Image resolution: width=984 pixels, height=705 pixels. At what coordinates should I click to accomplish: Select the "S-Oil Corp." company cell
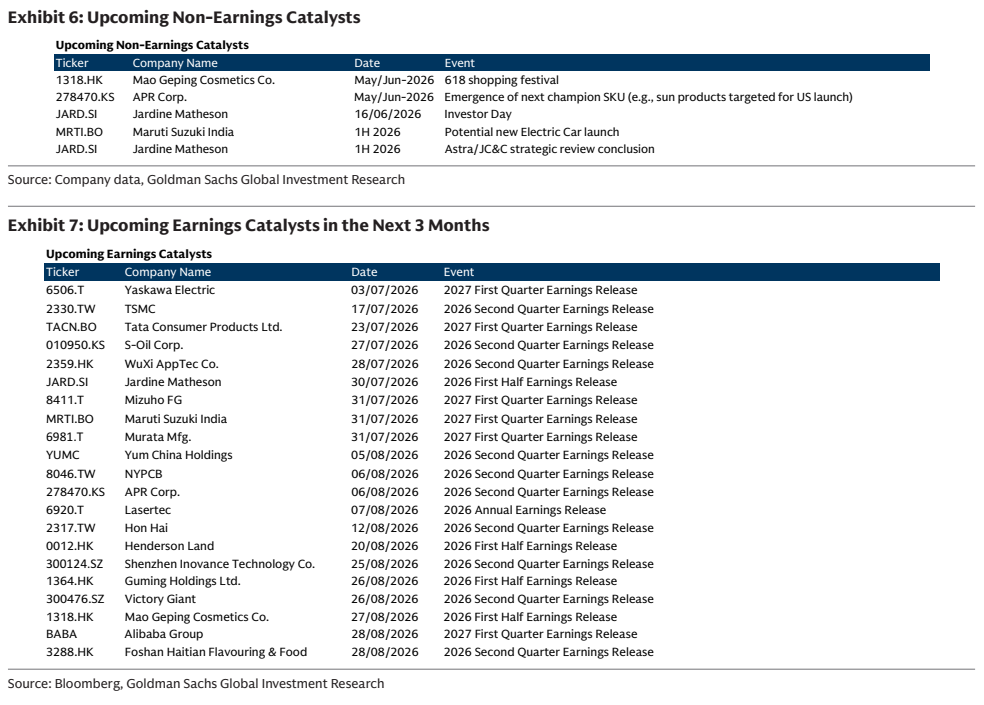tap(154, 345)
